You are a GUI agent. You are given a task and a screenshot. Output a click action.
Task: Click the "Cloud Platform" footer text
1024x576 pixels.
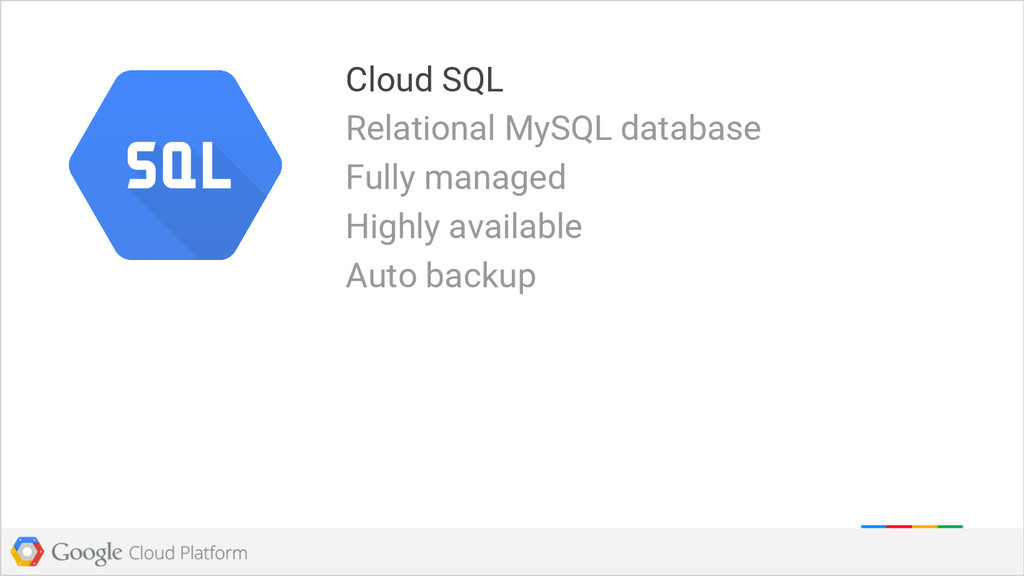(x=188, y=552)
